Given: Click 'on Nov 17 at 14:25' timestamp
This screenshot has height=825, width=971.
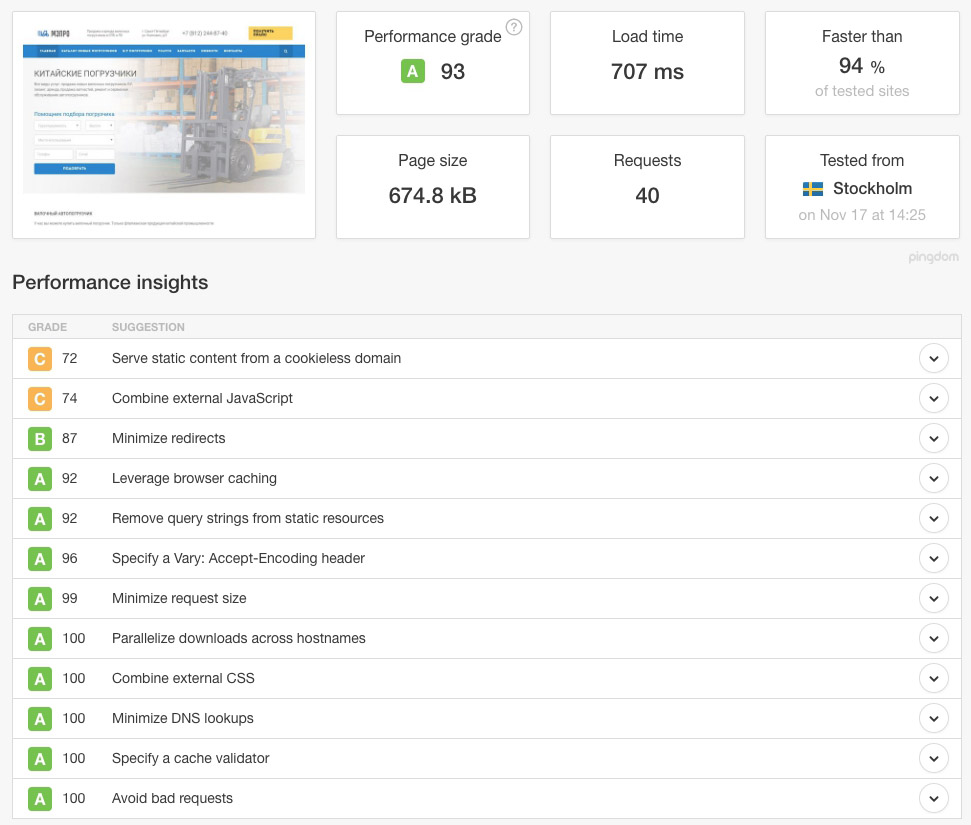Looking at the screenshot, I should click(861, 215).
